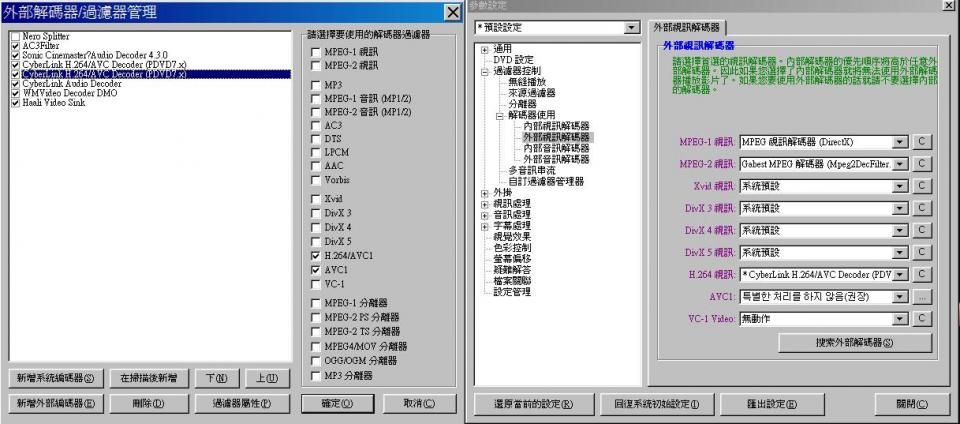
Task: Check the DTS checkbox
Action: [315, 139]
